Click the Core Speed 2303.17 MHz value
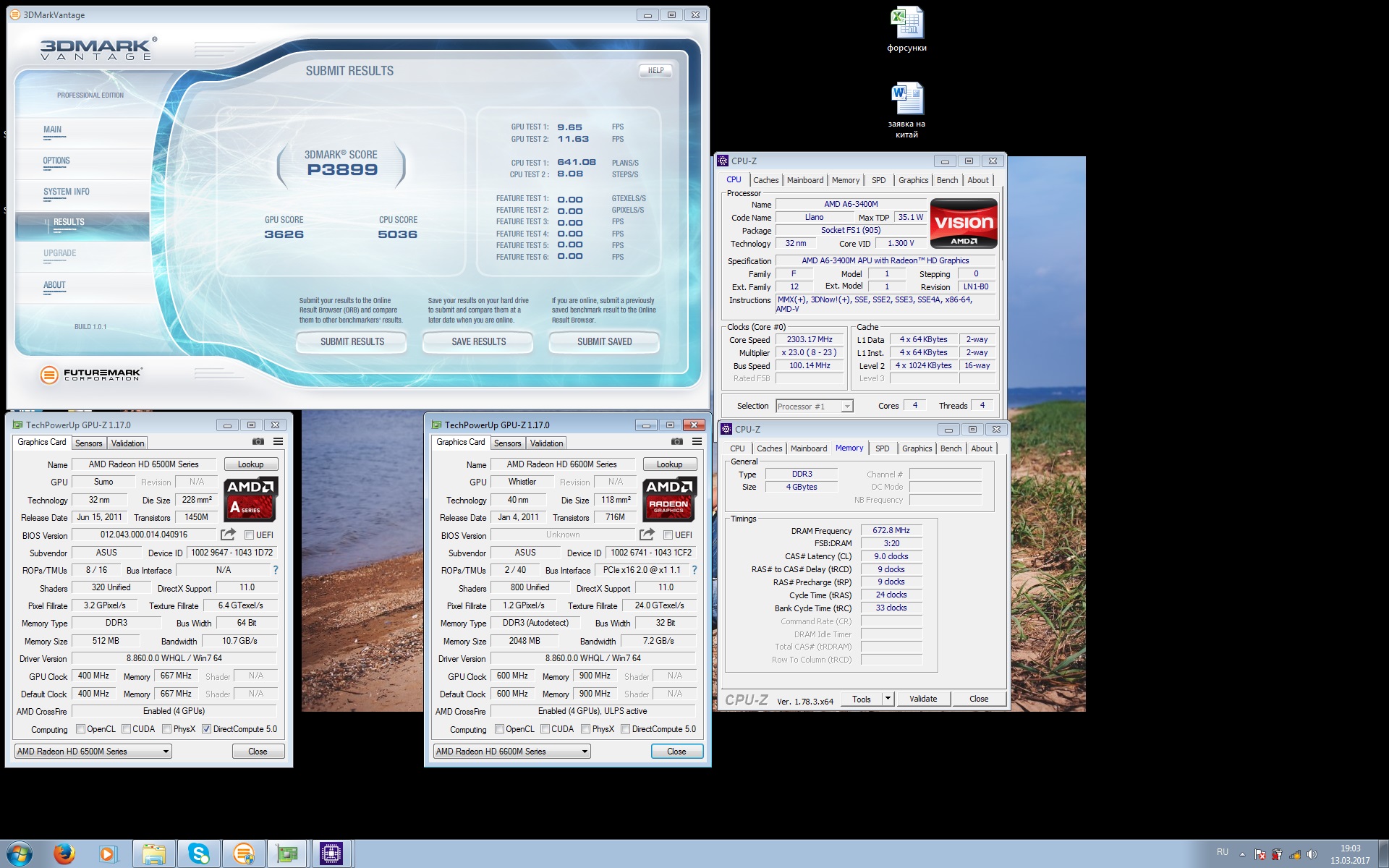Viewport: 1389px width, 868px height. [x=810, y=339]
